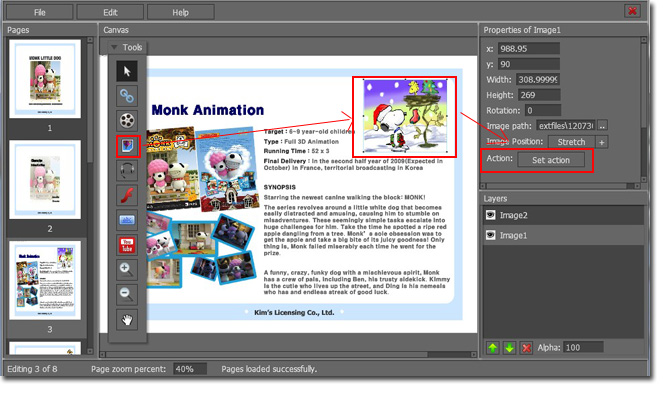The width and height of the screenshot is (665, 394).
Task: Collapse the Tools panel triangle
Action: (114, 48)
